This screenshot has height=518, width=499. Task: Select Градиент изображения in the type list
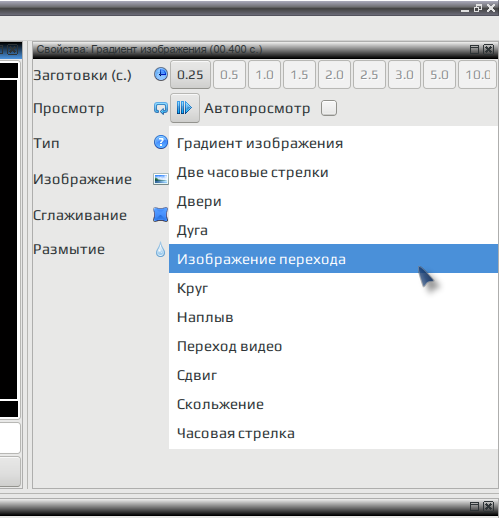[333, 143]
